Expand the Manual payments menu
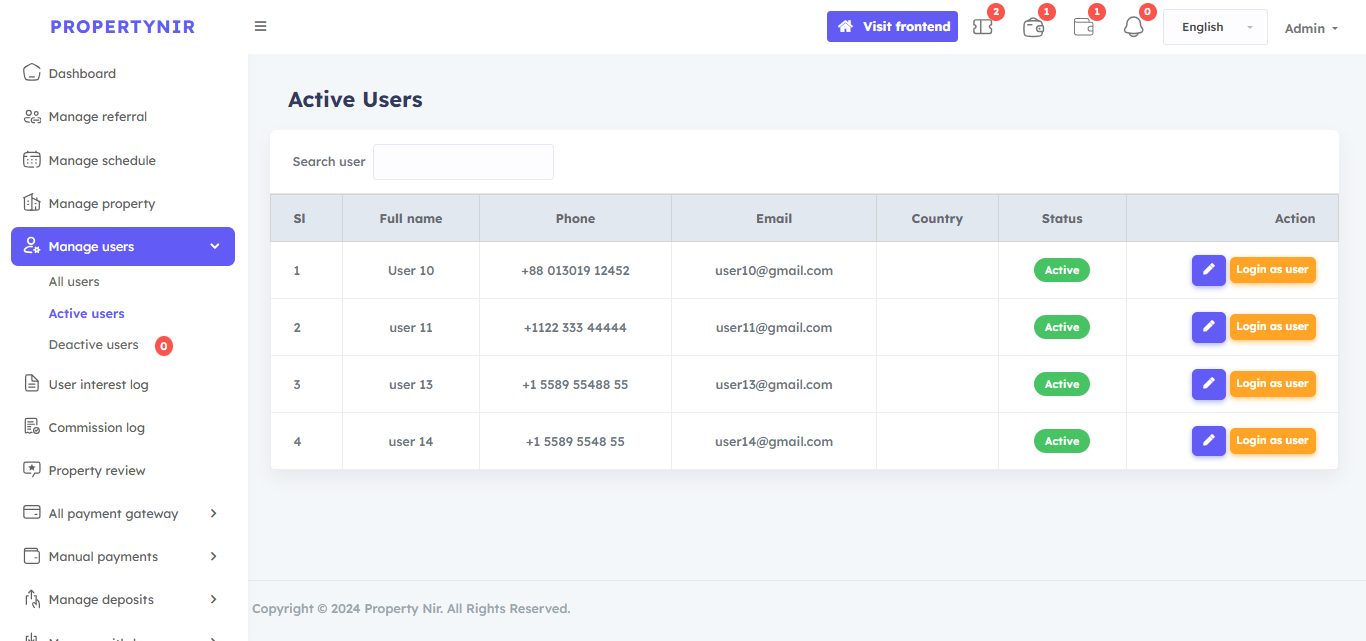Image resolution: width=1366 pixels, height=641 pixels. (x=213, y=556)
